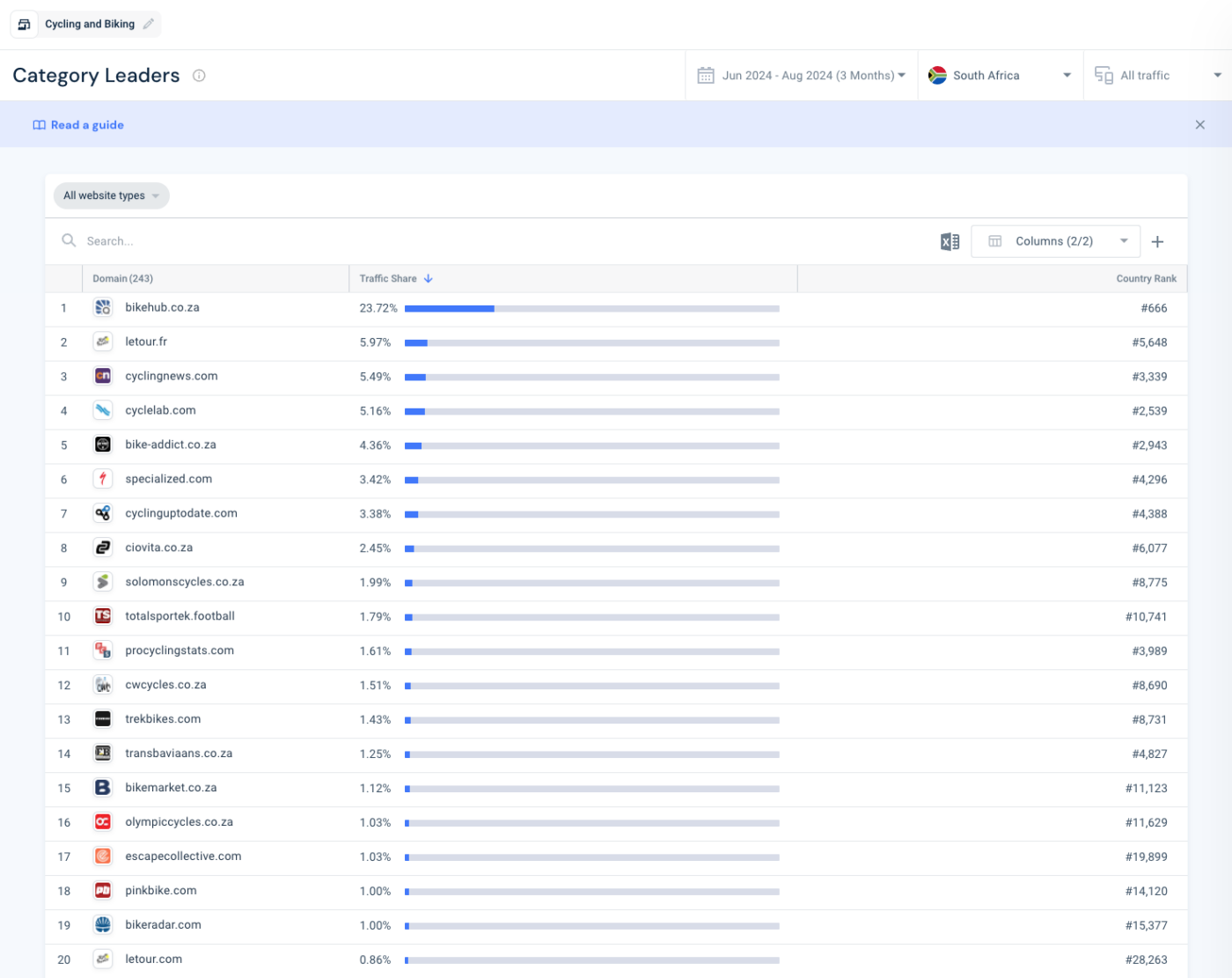This screenshot has width=1232, height=978.
Task: Click the pencil edit icon beside Cycling and Biking
Action: tap(149, 24)
